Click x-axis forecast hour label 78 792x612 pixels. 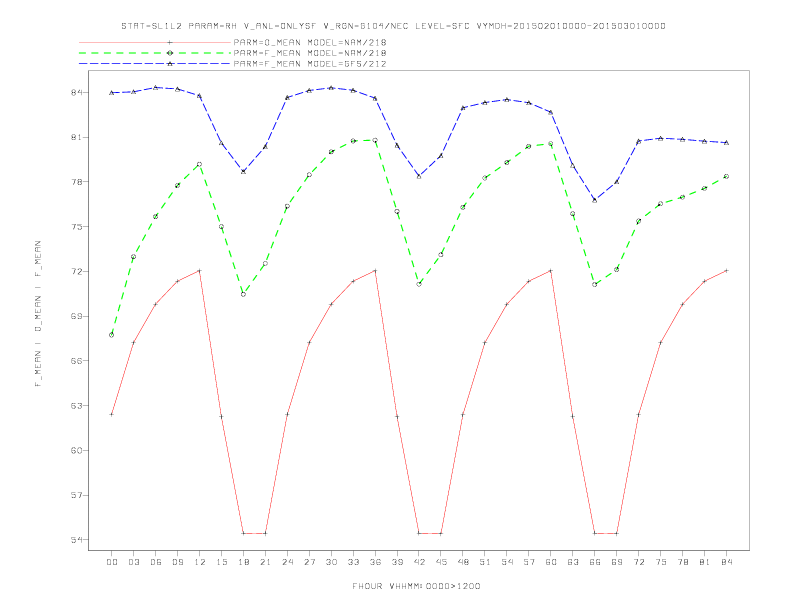point(683,562)
